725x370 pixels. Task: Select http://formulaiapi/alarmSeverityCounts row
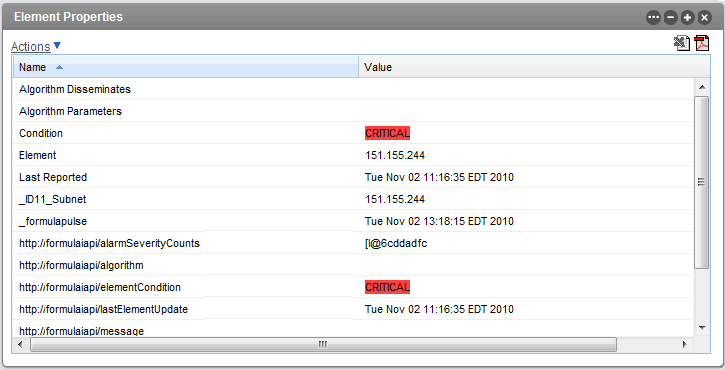pos(353,243)
